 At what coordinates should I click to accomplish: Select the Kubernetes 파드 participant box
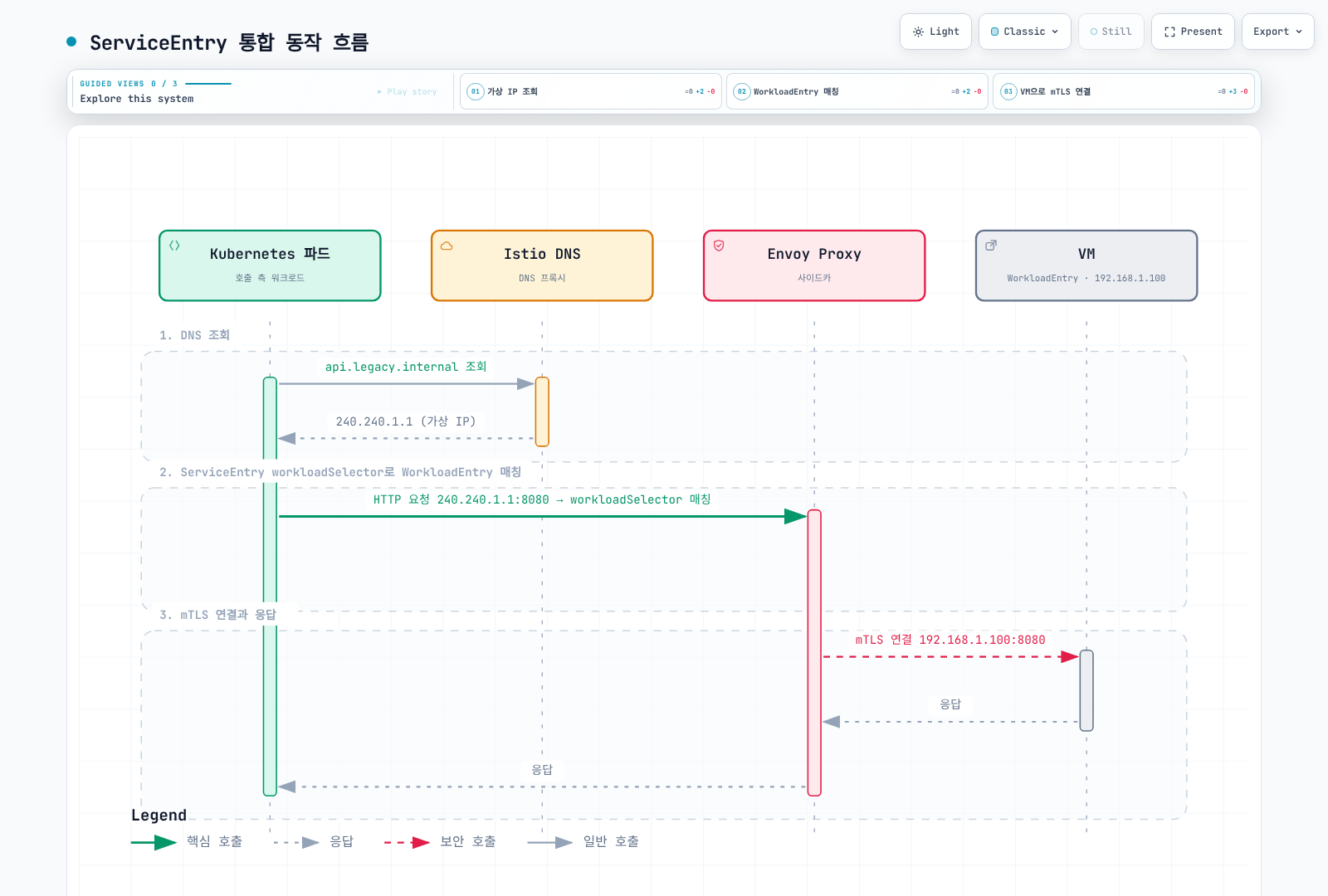tap(270, 265)
